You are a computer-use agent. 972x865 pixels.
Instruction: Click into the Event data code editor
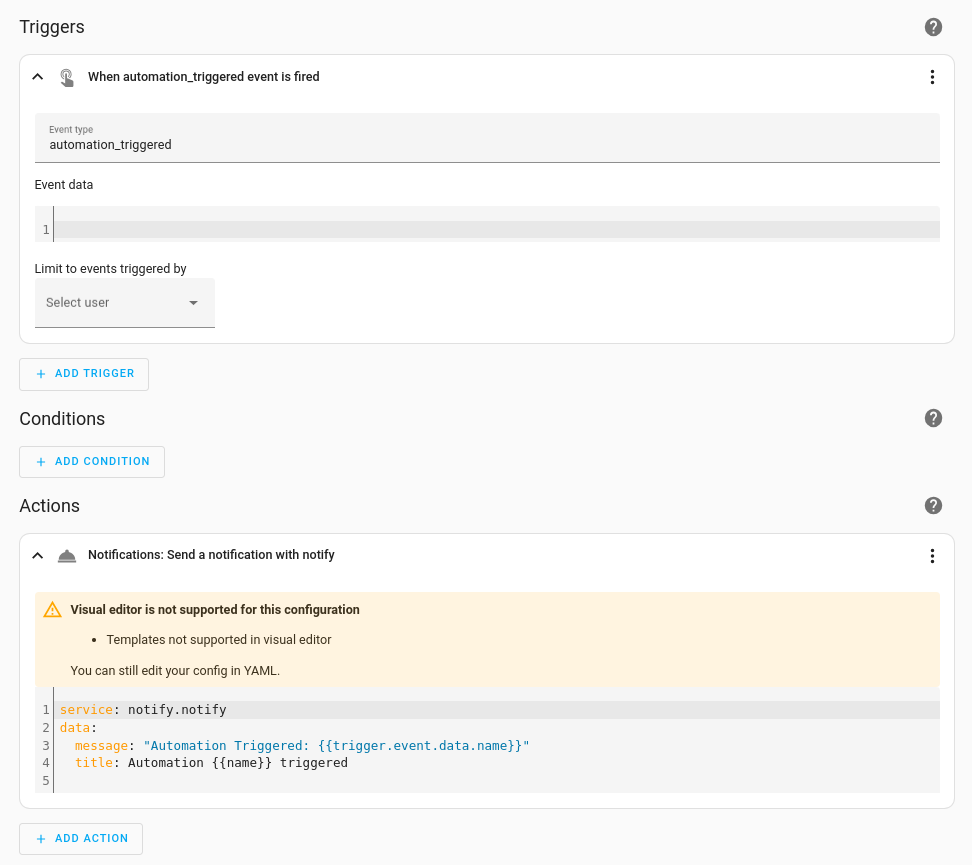point(496,229)
